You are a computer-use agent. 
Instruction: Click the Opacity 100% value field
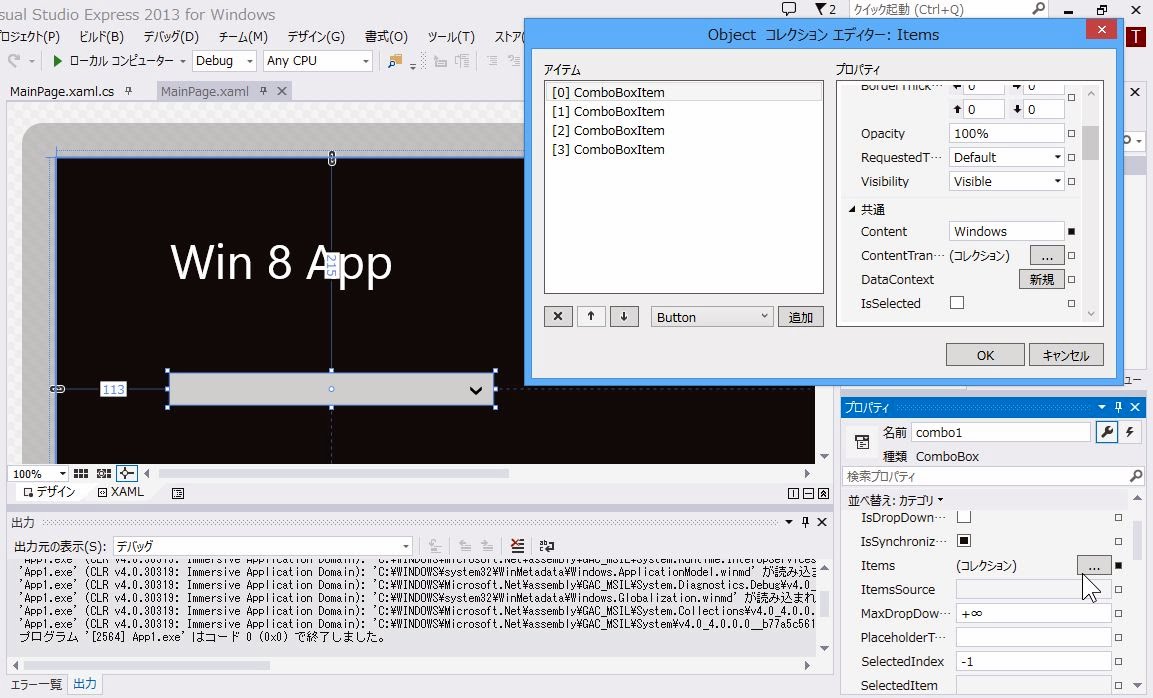pyautogui.click(x=1006, y=133)
